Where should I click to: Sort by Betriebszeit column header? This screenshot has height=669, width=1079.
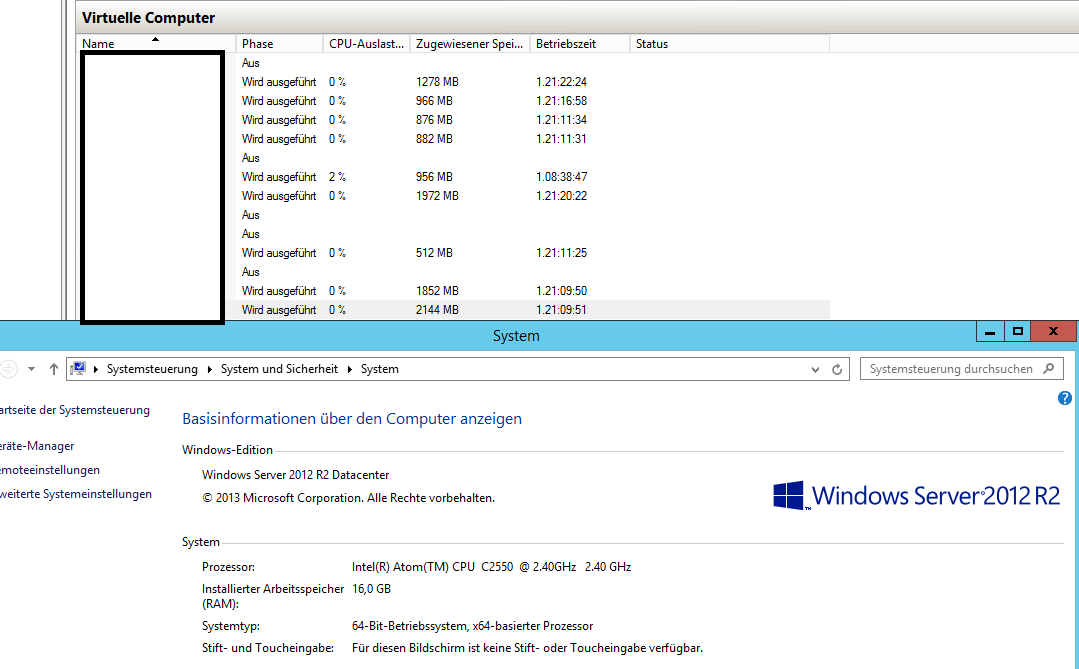click(x=580, y=43)
